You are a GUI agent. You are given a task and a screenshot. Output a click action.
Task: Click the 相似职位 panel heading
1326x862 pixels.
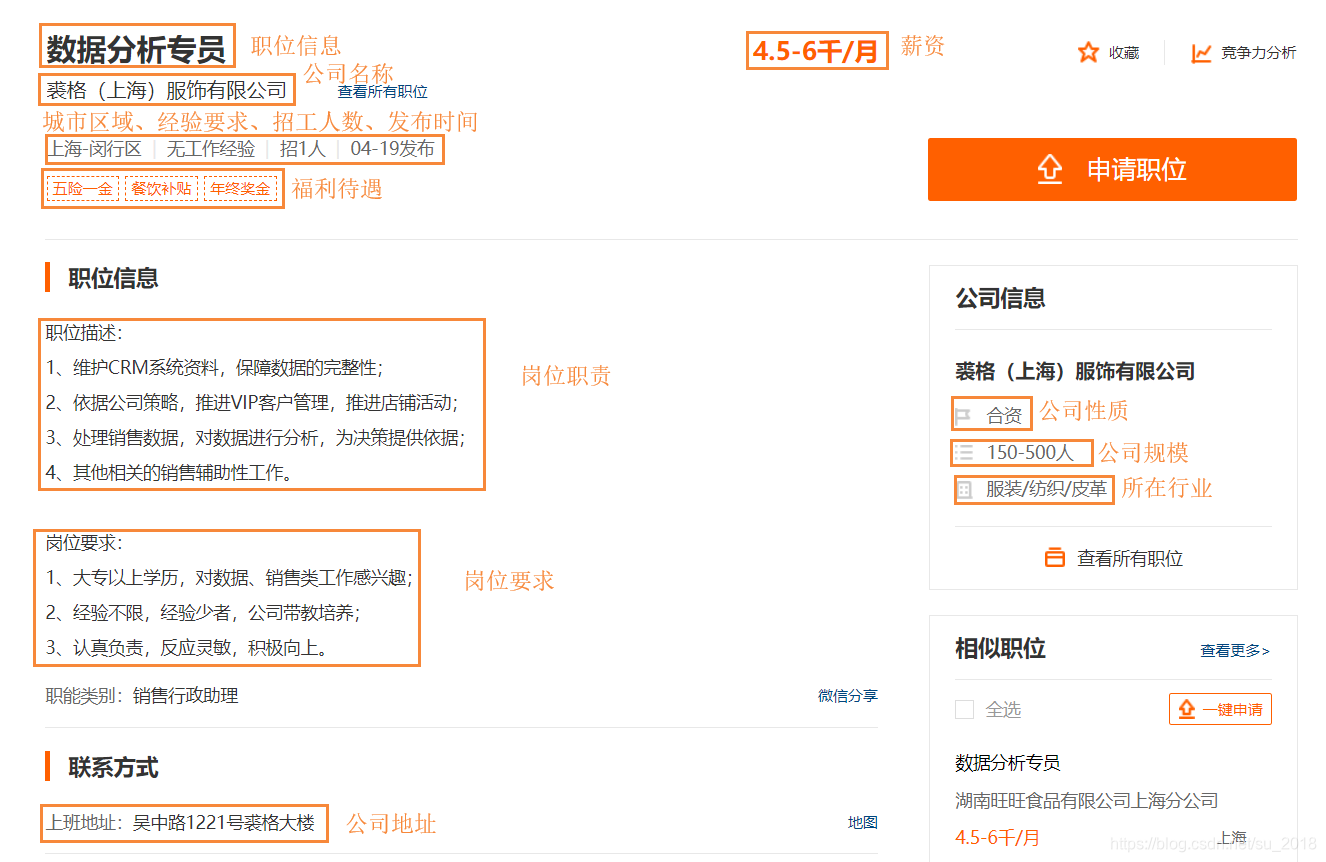tap(1000, 648)
